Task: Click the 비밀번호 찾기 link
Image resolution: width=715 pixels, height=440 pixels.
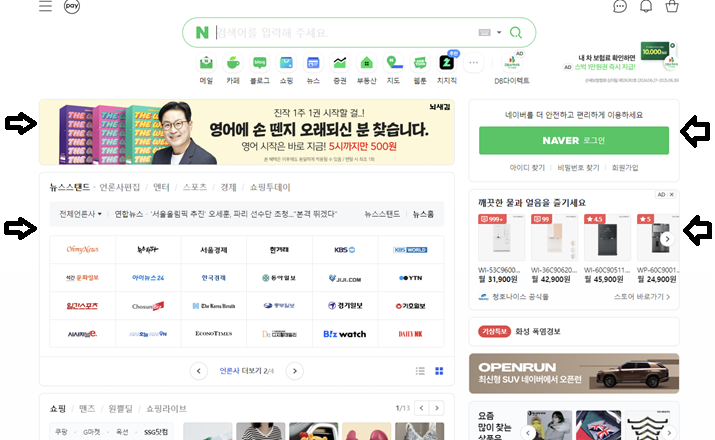Action: [x=578, y=168]
